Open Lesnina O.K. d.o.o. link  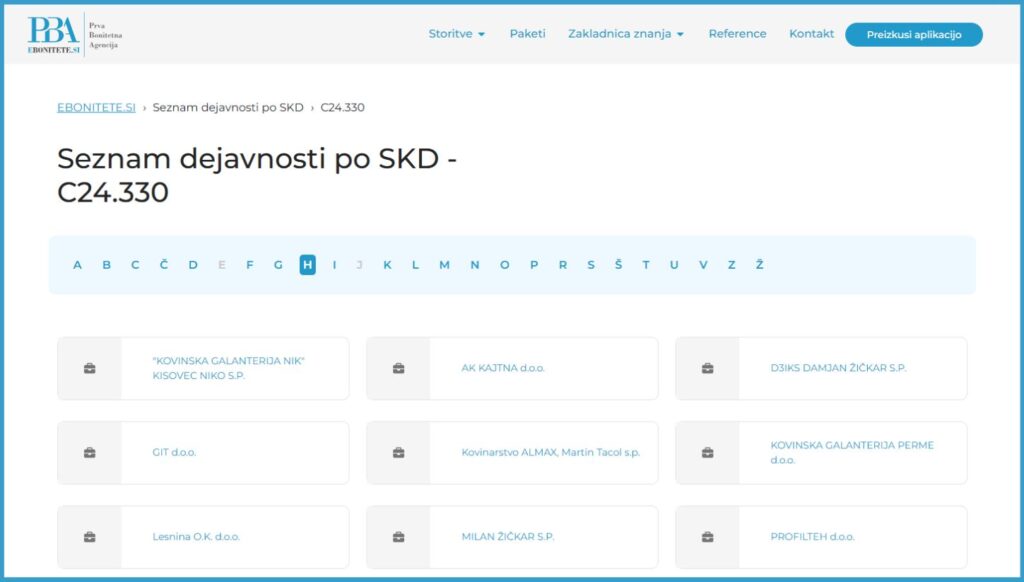197,537
